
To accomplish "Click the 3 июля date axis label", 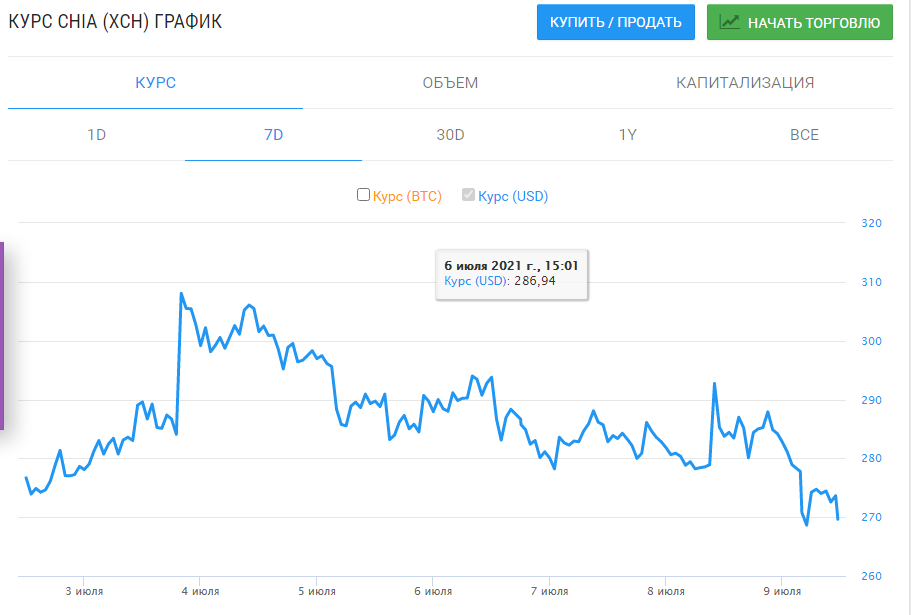I will coord(84,592).
